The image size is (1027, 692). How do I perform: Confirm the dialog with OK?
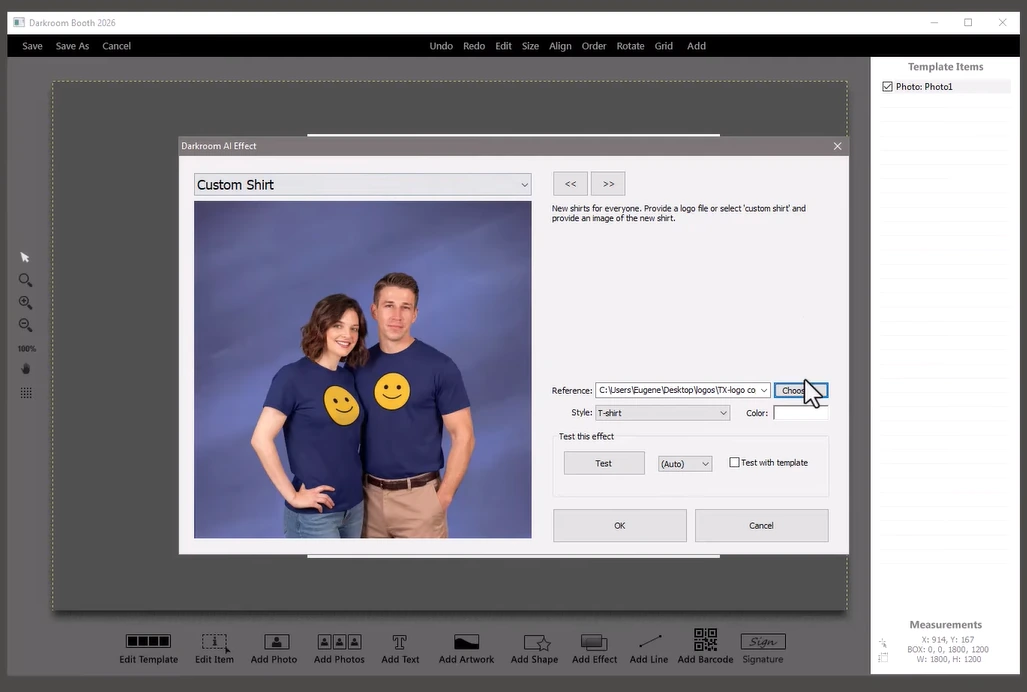click(620, 526)
